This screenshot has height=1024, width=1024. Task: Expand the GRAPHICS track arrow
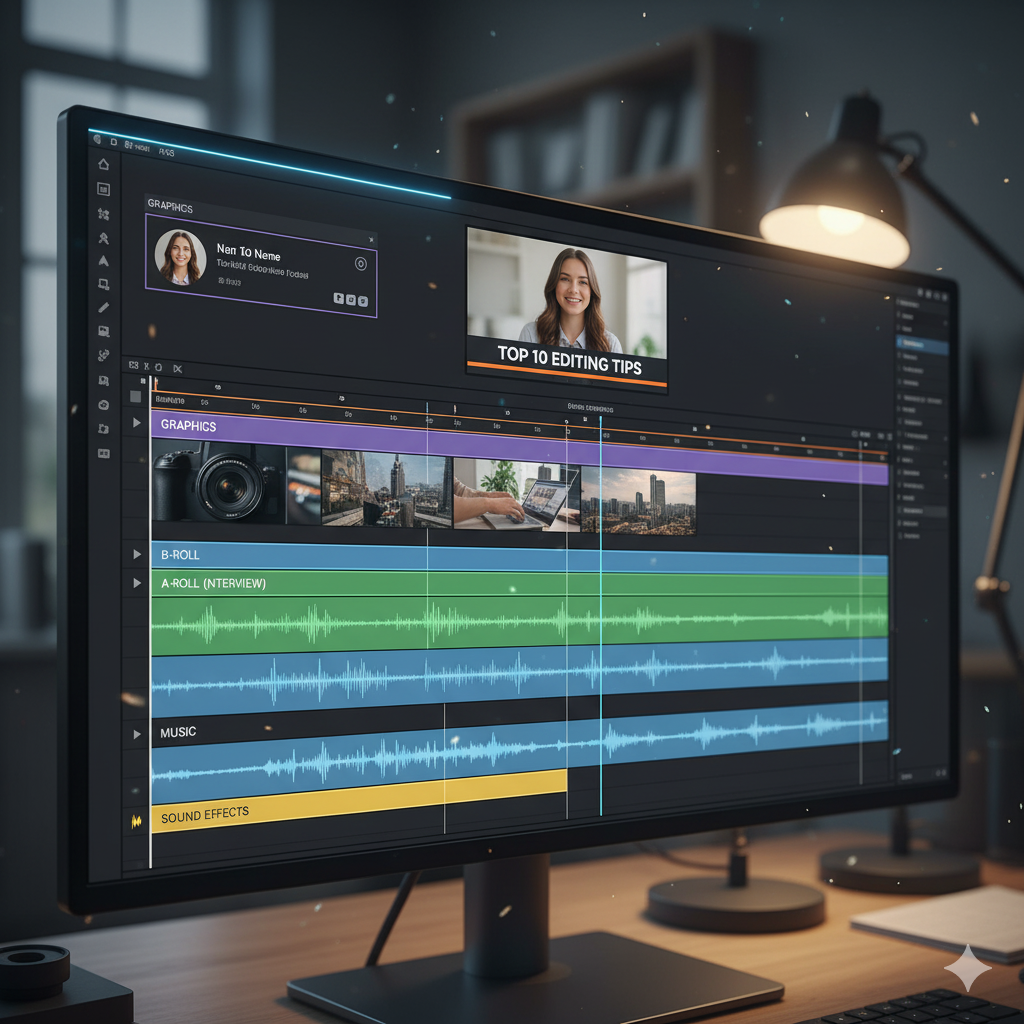137,423
